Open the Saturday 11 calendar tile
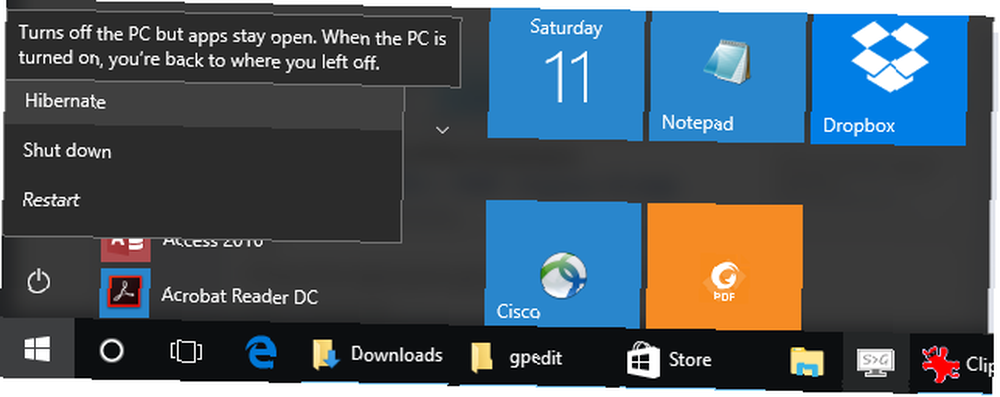Image resolution: width=1000 pixels, height=397 pixels. click(x=566, y=75)
